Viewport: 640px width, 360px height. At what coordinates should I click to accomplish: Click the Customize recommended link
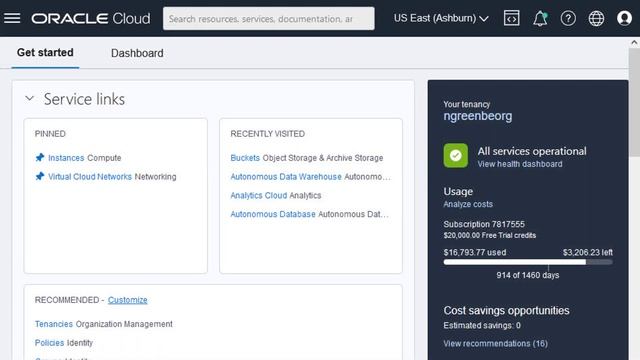tap(127, 300)
